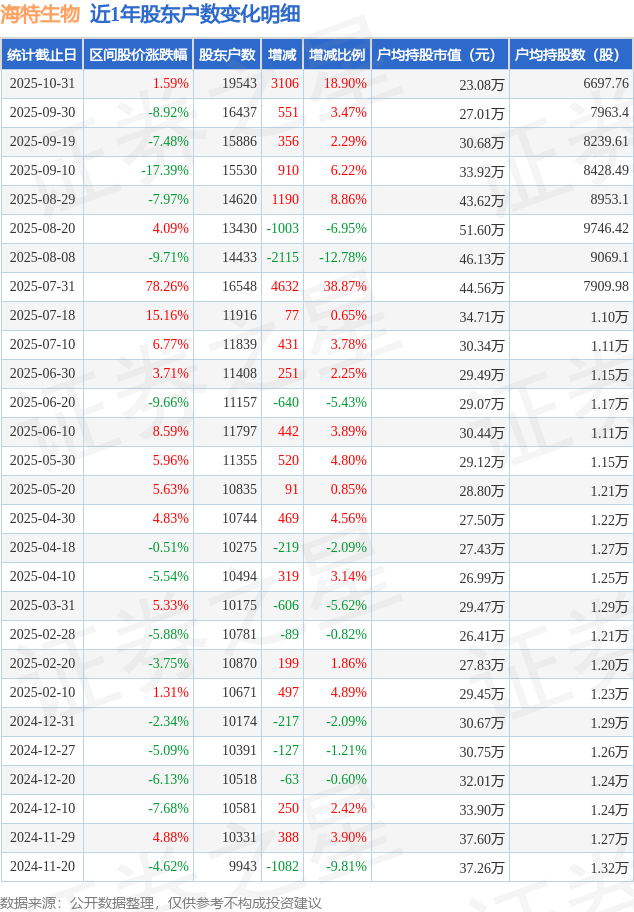634x912 pixels.
Task: Select the 统计截止日 column header
Action: (x=41, y=55)
